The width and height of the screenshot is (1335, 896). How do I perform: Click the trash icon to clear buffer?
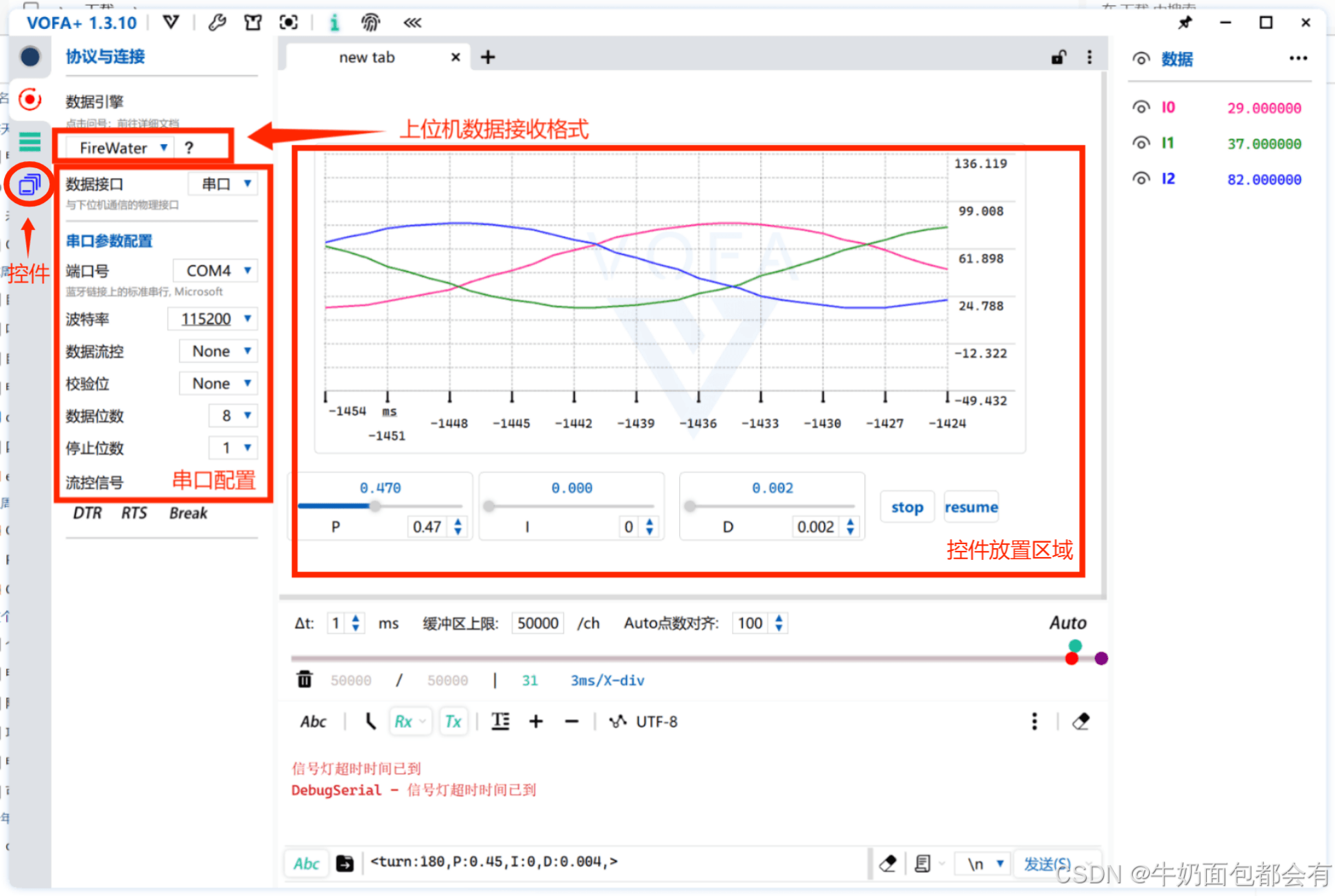click(x=304, y=679)
